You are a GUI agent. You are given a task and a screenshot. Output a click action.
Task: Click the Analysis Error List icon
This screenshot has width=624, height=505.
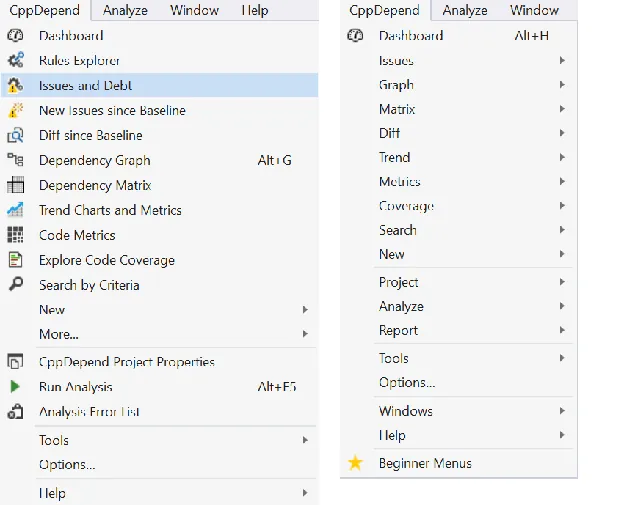point(15,411)
